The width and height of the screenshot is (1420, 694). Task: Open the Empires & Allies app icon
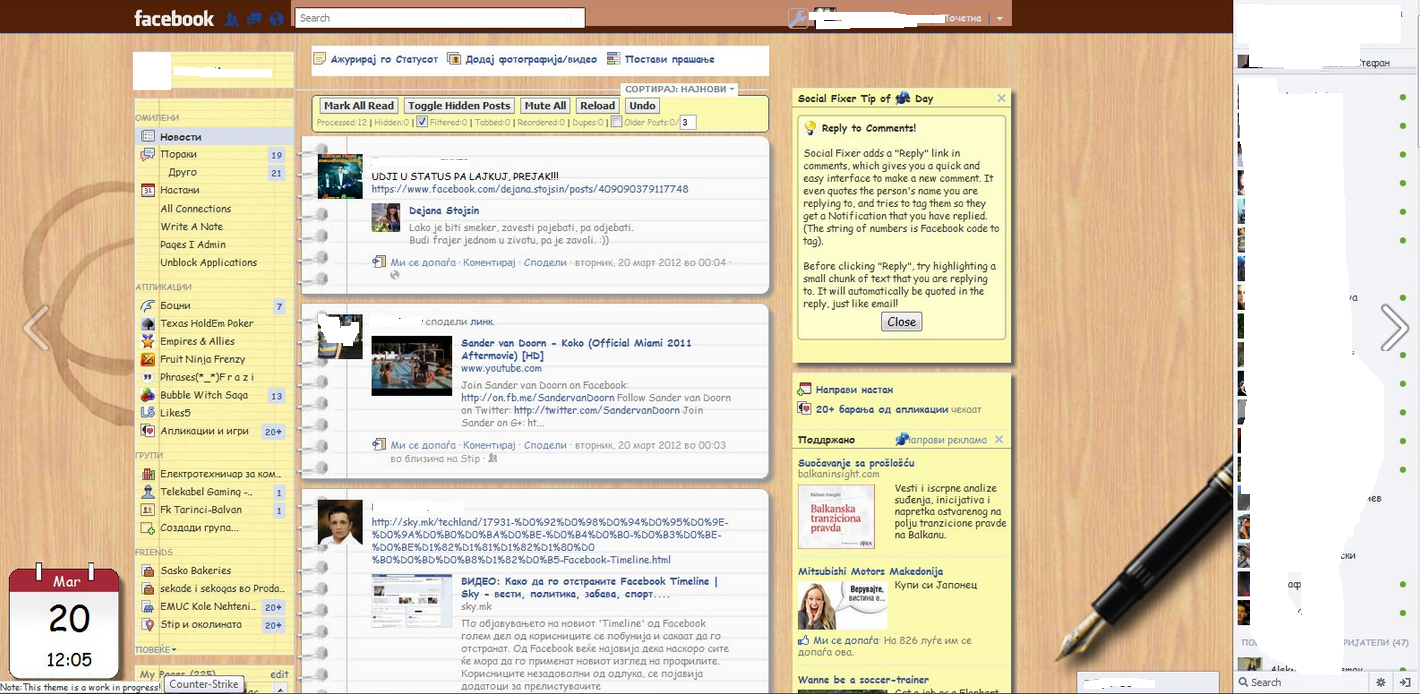[x=148, y=341]
